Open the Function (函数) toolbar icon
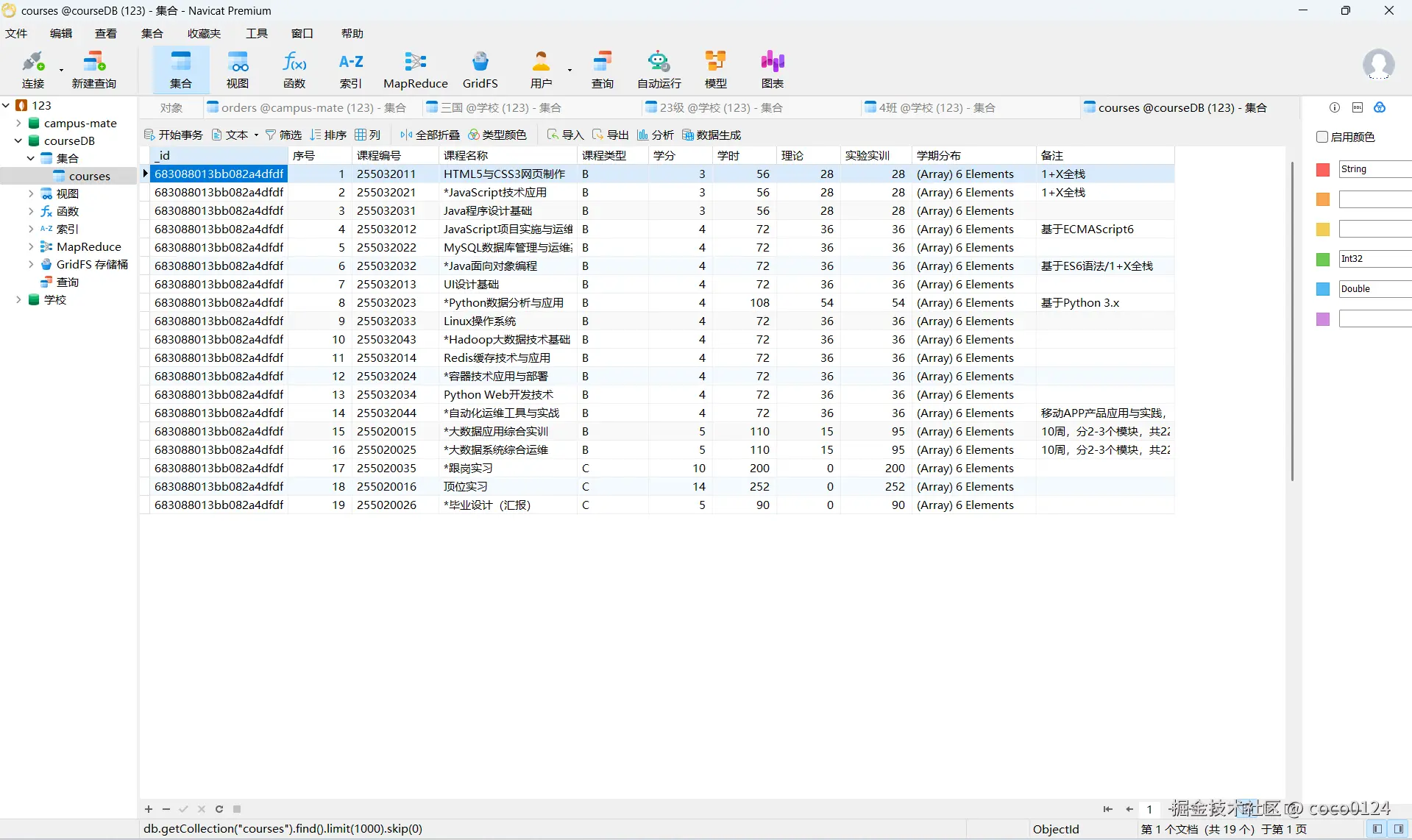 click(294, 70)
